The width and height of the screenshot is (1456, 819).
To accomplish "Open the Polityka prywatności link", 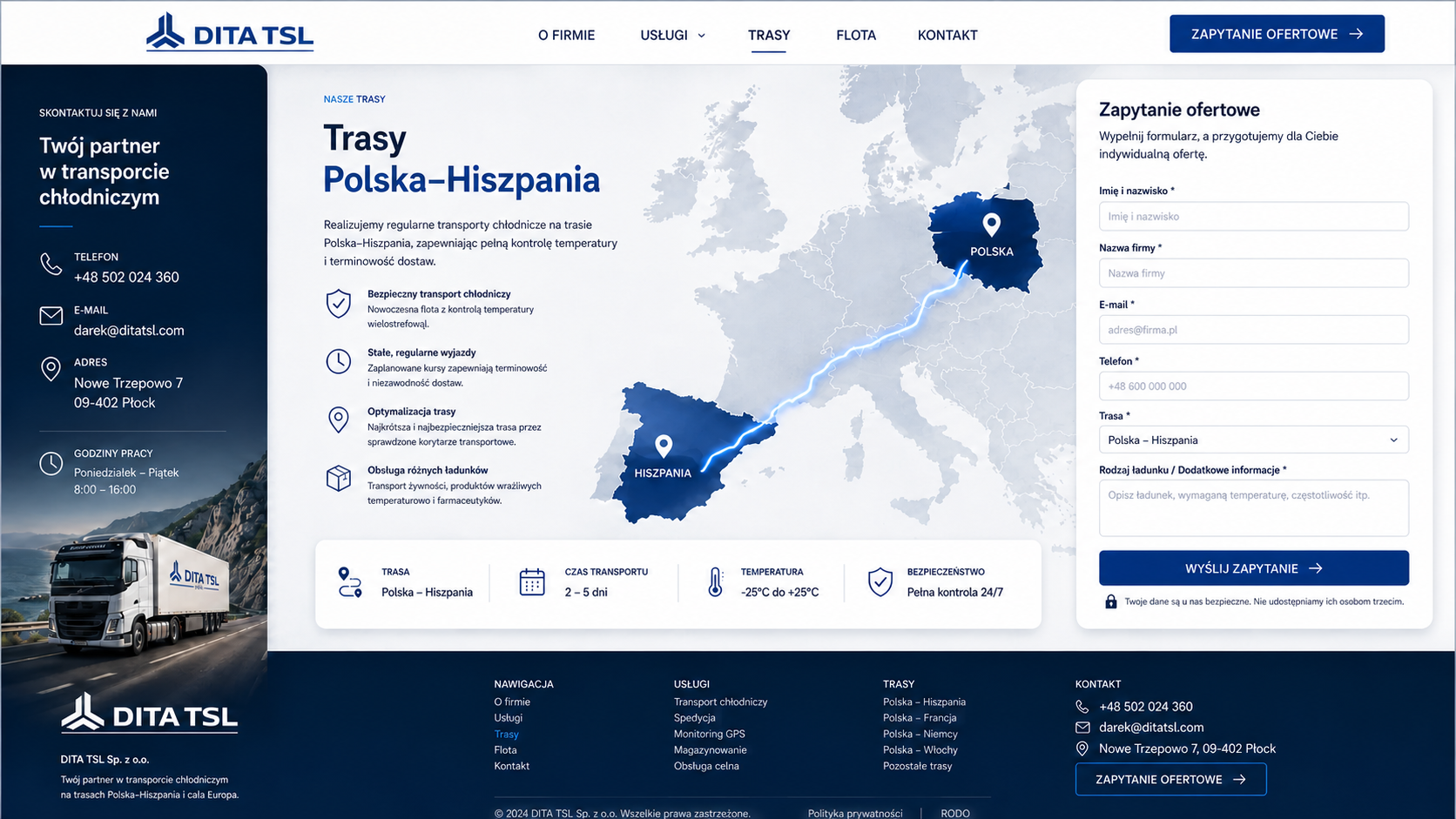I will [855, 813].
